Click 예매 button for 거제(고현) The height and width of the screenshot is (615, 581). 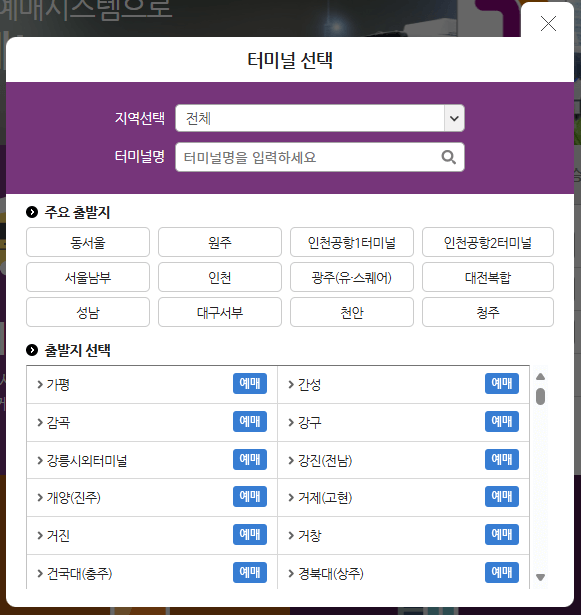tap(502, 497)
